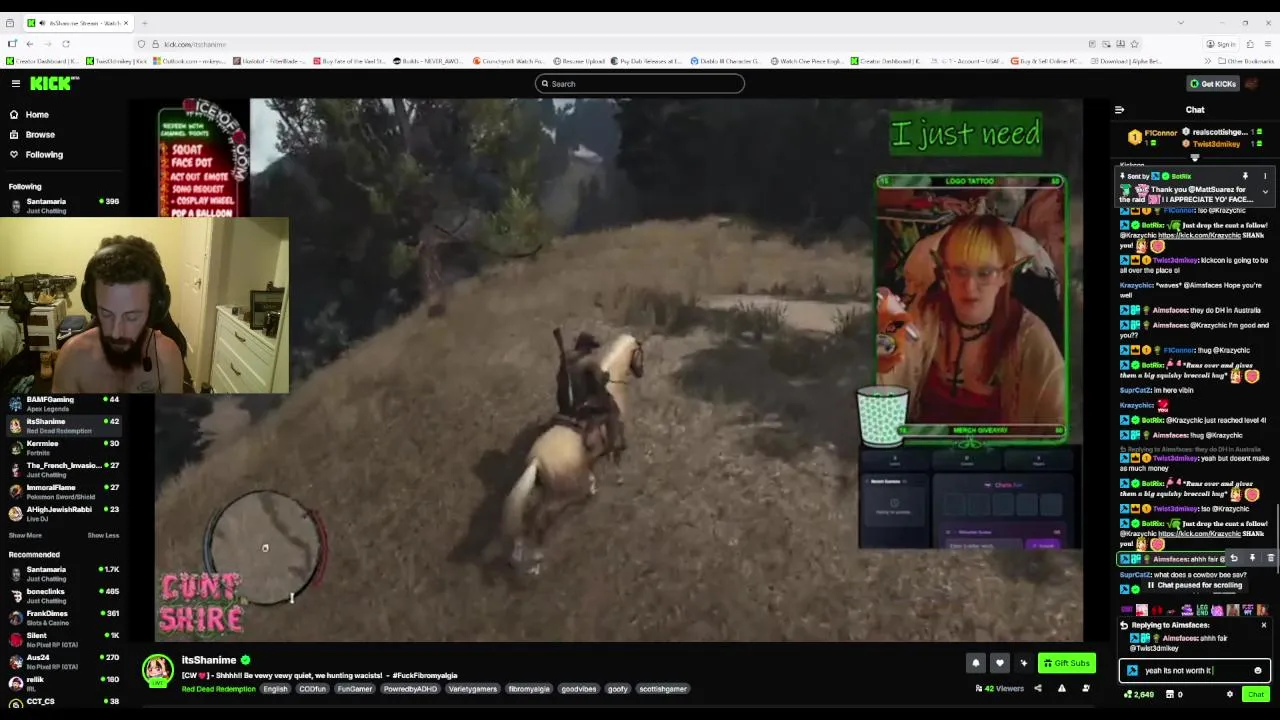
Task: Open itsShanime channel avatar
Action: tap(157, 669)
